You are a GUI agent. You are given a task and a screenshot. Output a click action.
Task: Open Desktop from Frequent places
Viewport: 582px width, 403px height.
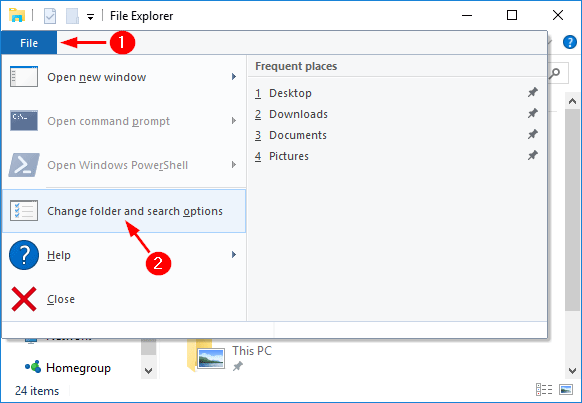click(396, 93)
